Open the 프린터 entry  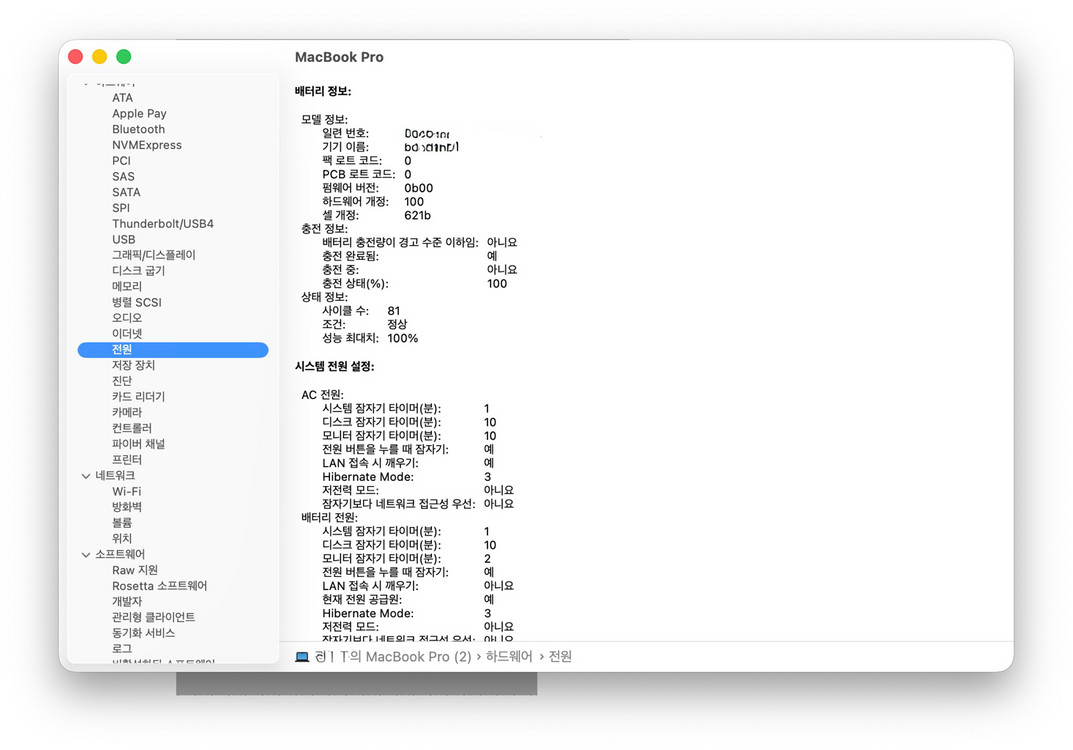pos(127,460)
